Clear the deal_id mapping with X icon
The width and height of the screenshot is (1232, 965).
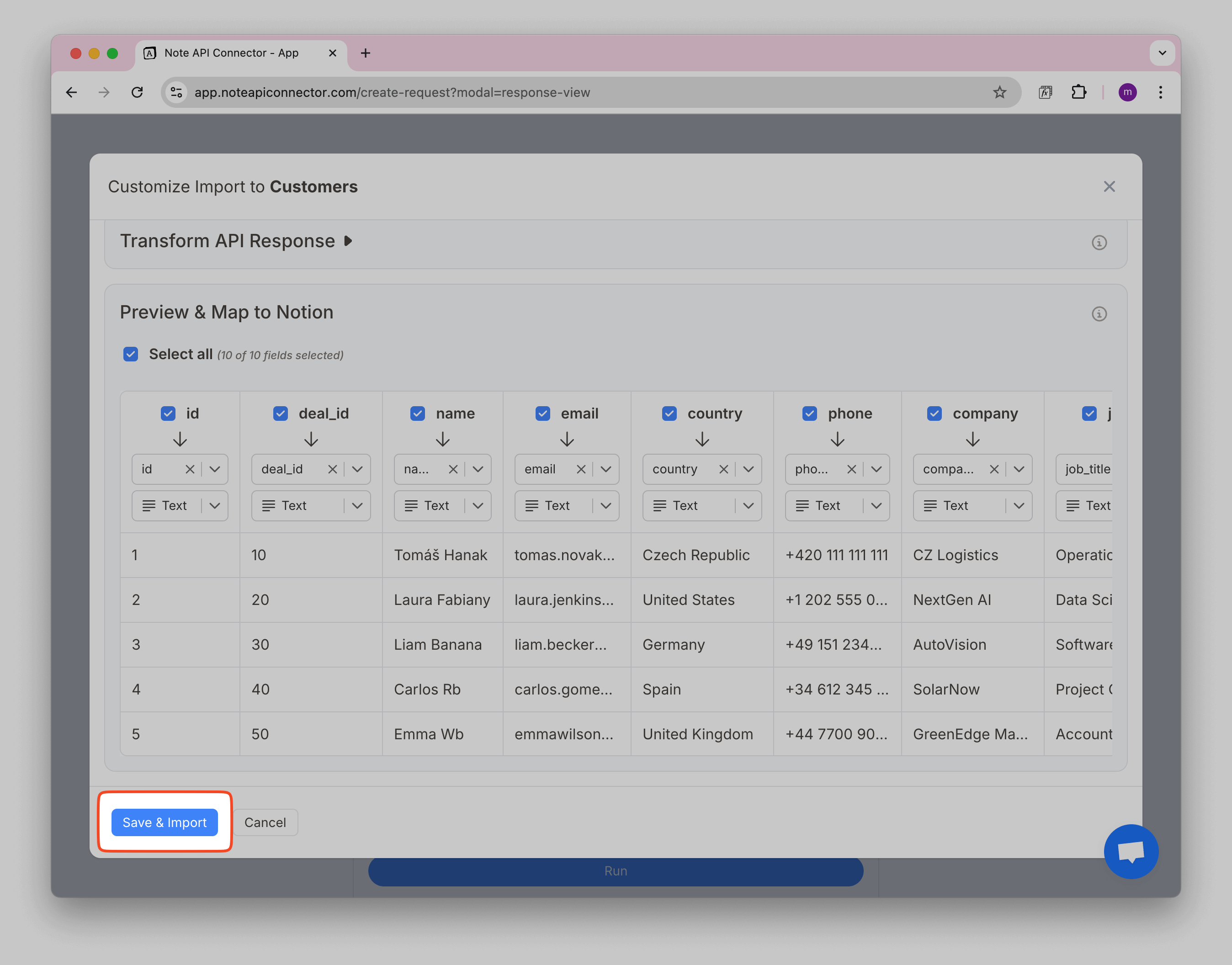pyautogui.click(x=332, y=470)
